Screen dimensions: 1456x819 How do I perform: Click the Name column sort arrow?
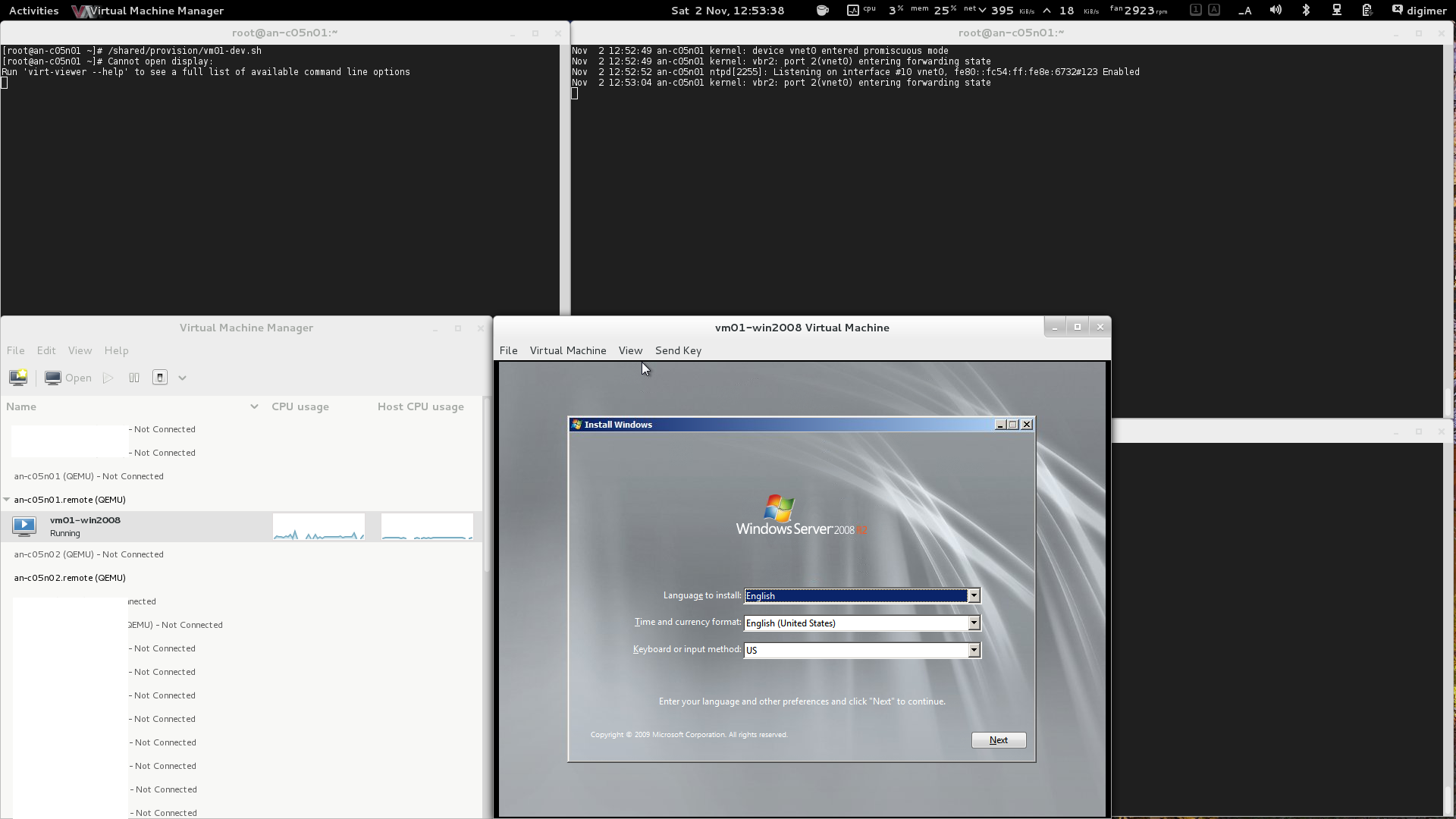coord(254,407)
